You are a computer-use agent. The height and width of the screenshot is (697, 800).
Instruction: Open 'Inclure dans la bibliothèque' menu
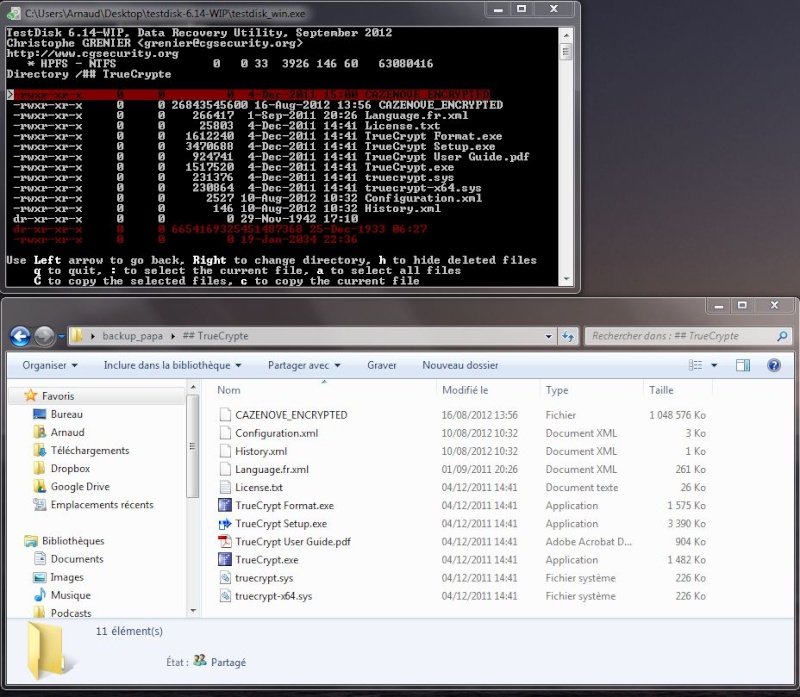(172, 365)
